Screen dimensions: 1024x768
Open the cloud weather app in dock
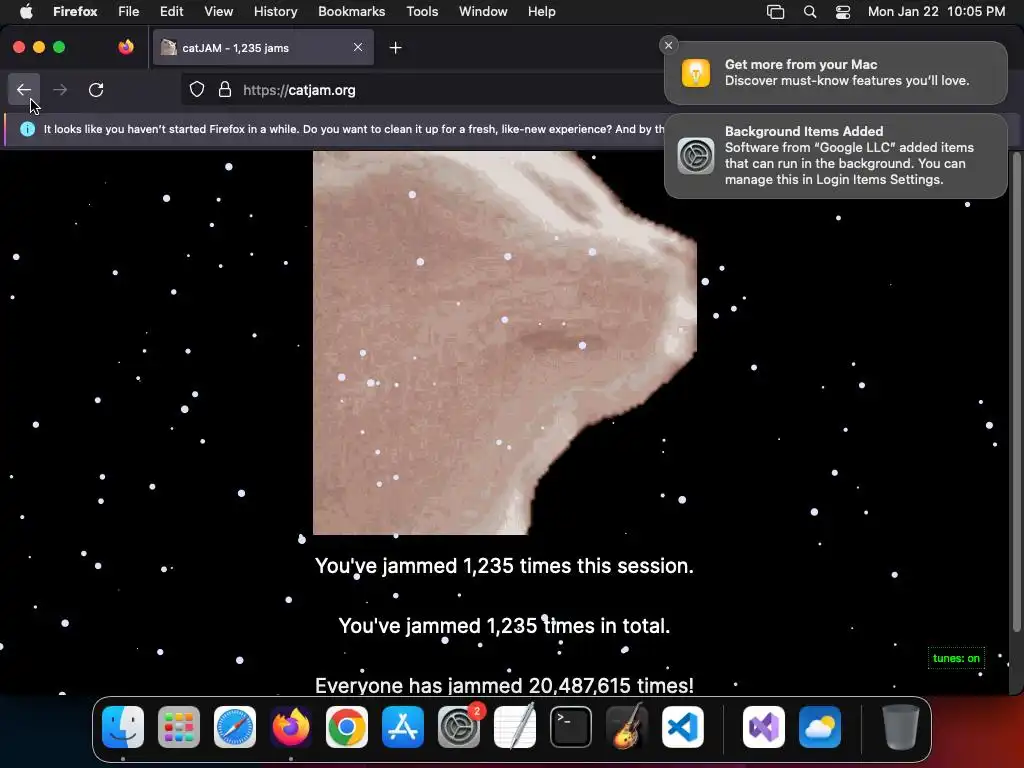(820, 727)
